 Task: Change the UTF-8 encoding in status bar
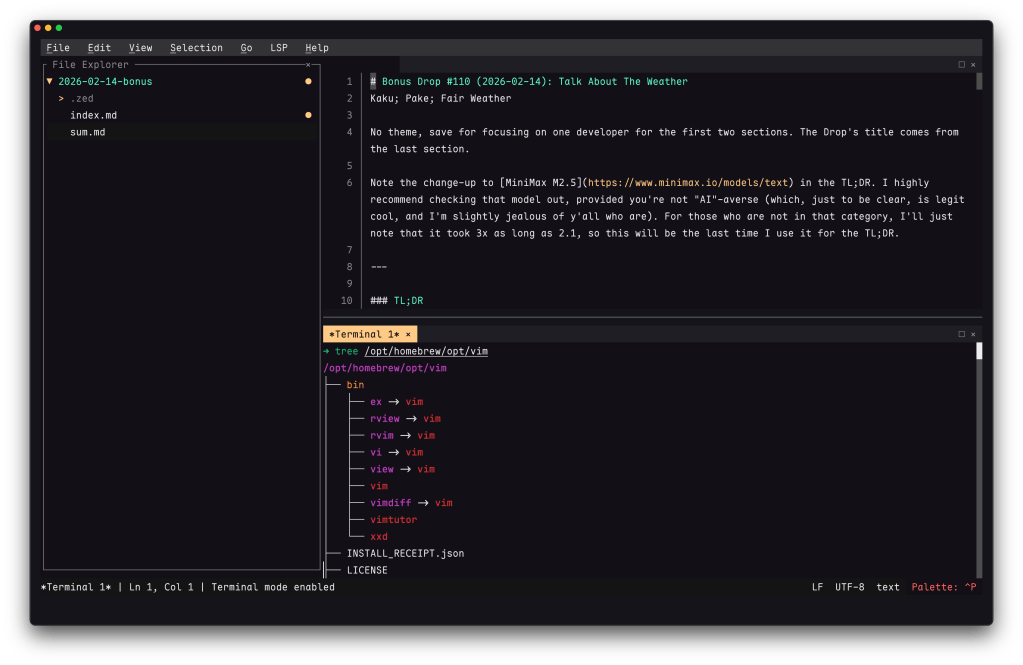click(x=849, y=587)
